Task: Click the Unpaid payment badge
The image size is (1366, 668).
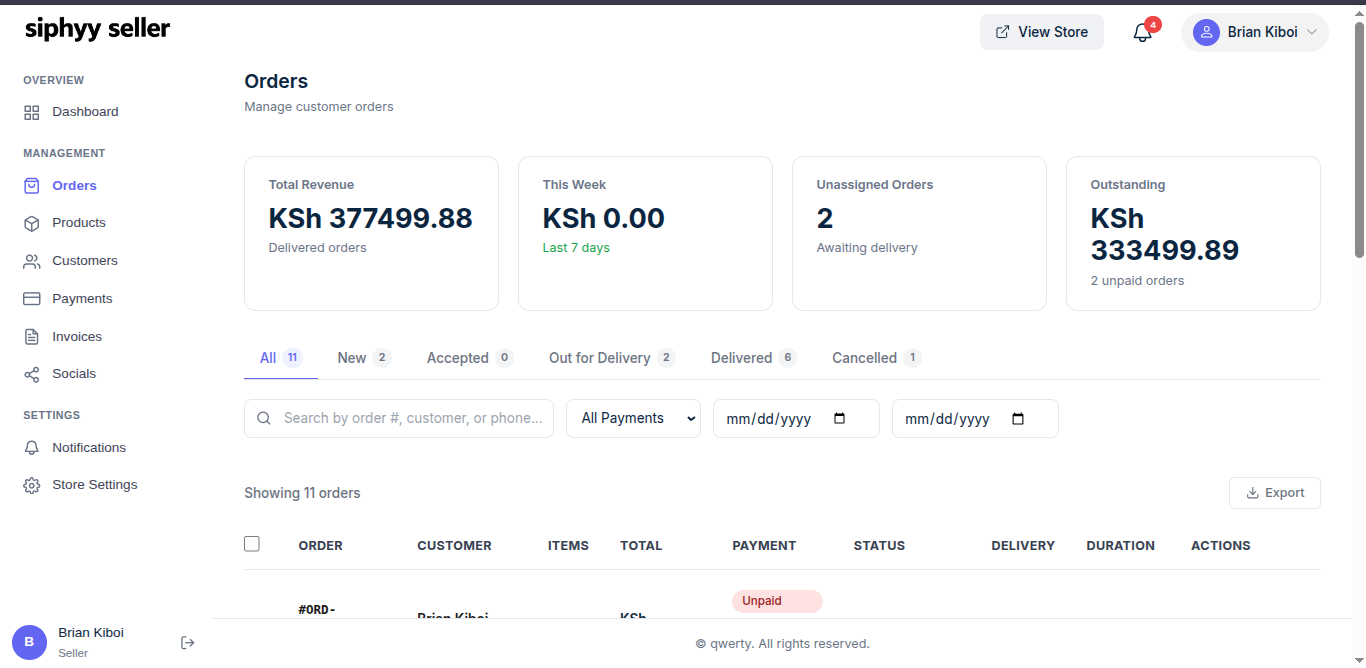Action: coord(777,601)
